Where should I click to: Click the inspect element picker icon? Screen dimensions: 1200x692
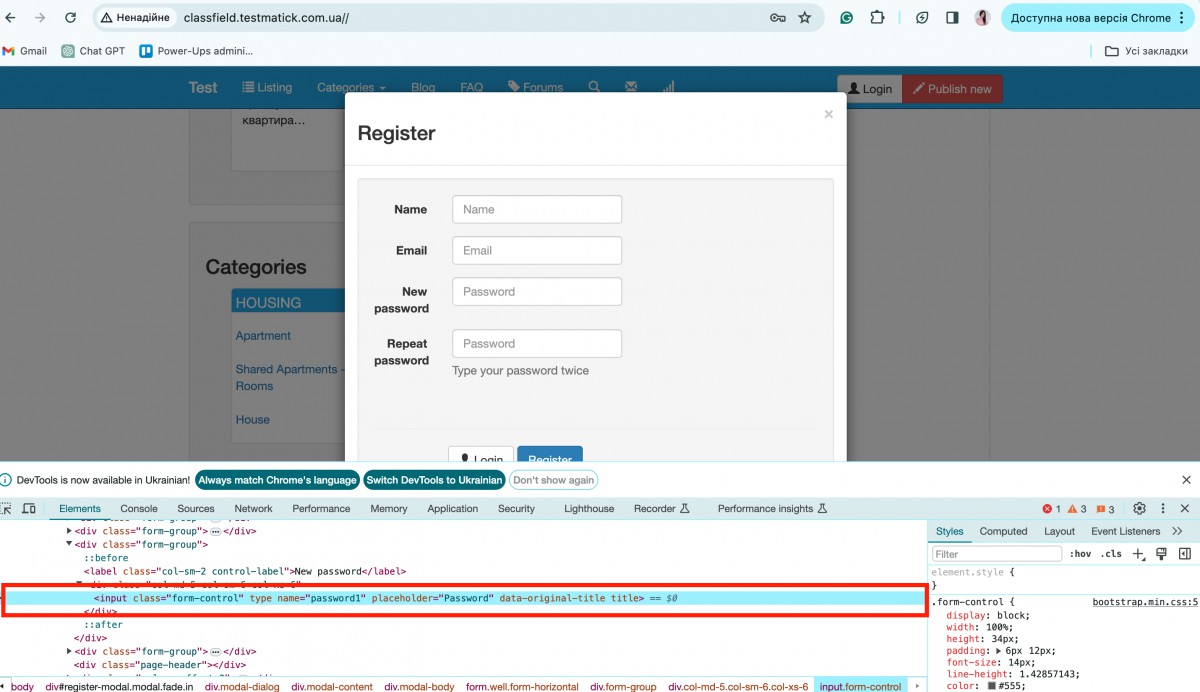coord(7,509)
